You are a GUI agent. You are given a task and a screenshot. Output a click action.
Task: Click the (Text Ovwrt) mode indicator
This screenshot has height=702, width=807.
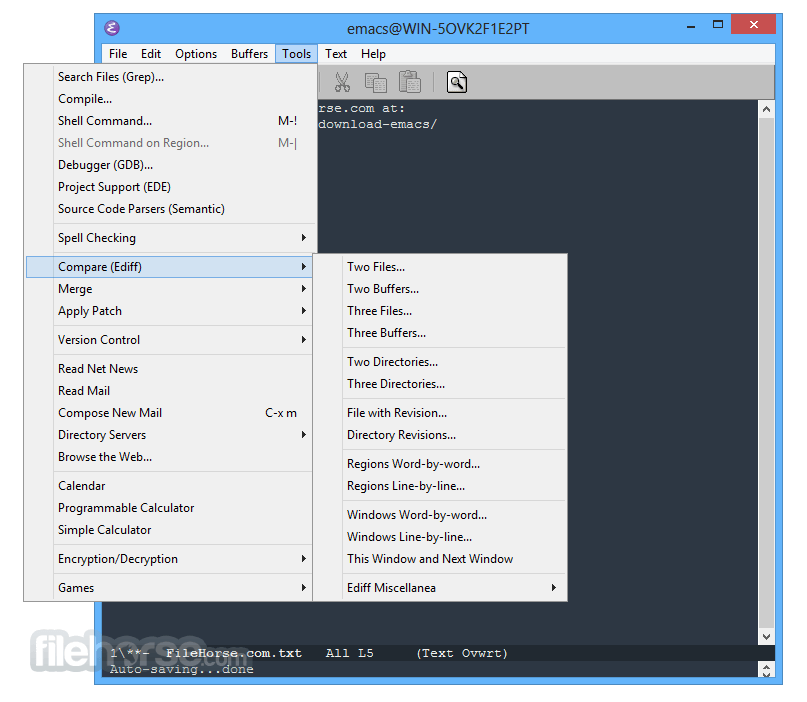(x=462, y=653)
